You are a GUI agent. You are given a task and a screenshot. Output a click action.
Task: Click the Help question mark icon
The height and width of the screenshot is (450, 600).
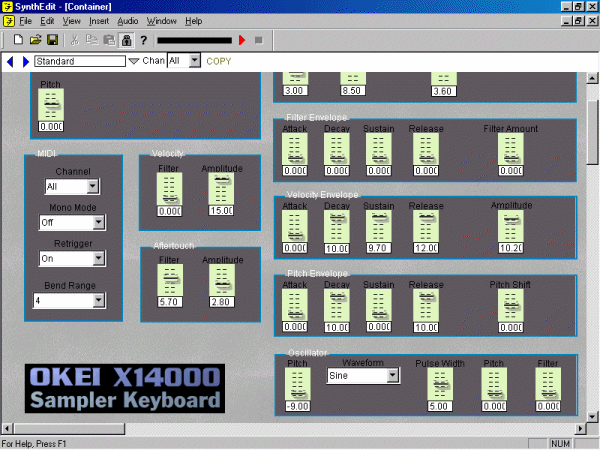pyautogui.click(x=144, y=40)
